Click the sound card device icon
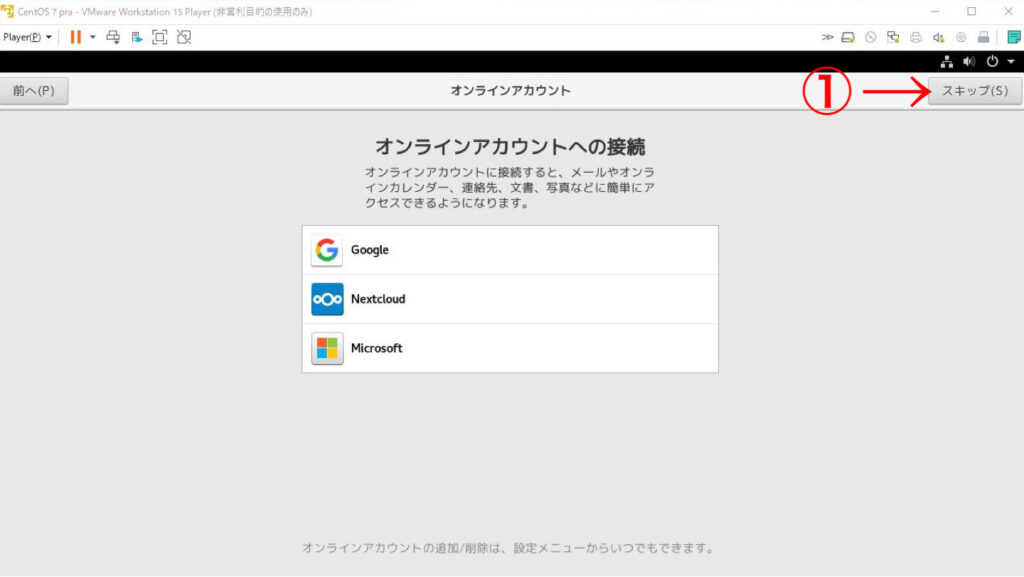 [x=938, y=37]
